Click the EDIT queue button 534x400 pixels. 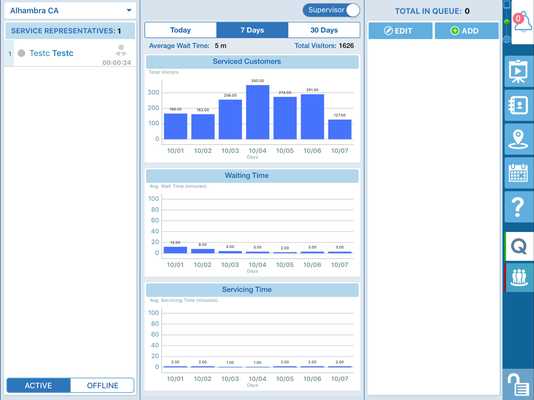coord(400,31)
